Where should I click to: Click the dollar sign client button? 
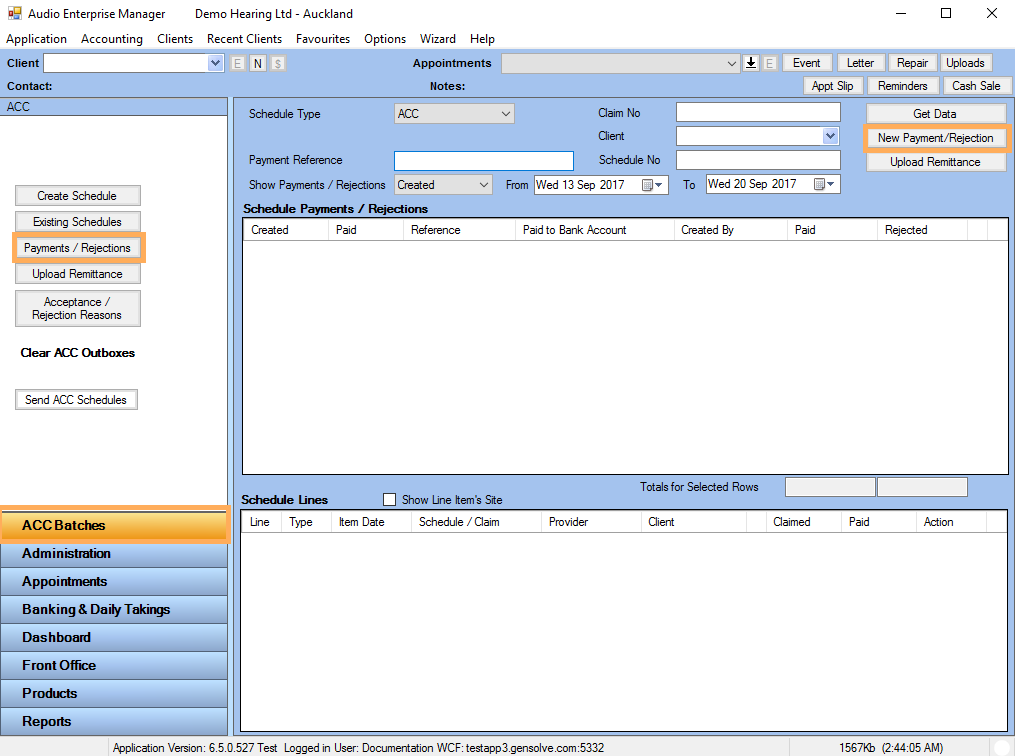[x=278, y=63]
